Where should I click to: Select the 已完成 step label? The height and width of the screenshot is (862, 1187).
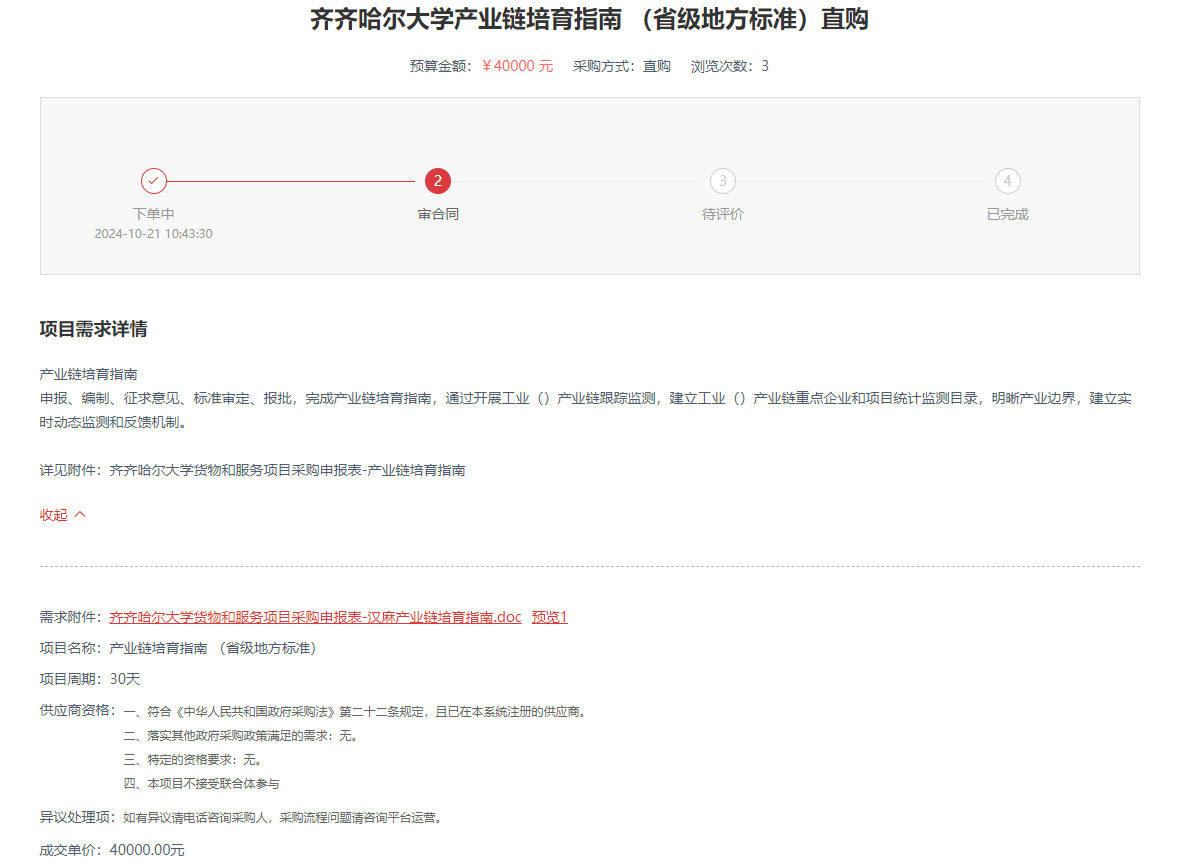click(x=1007, y=214)
